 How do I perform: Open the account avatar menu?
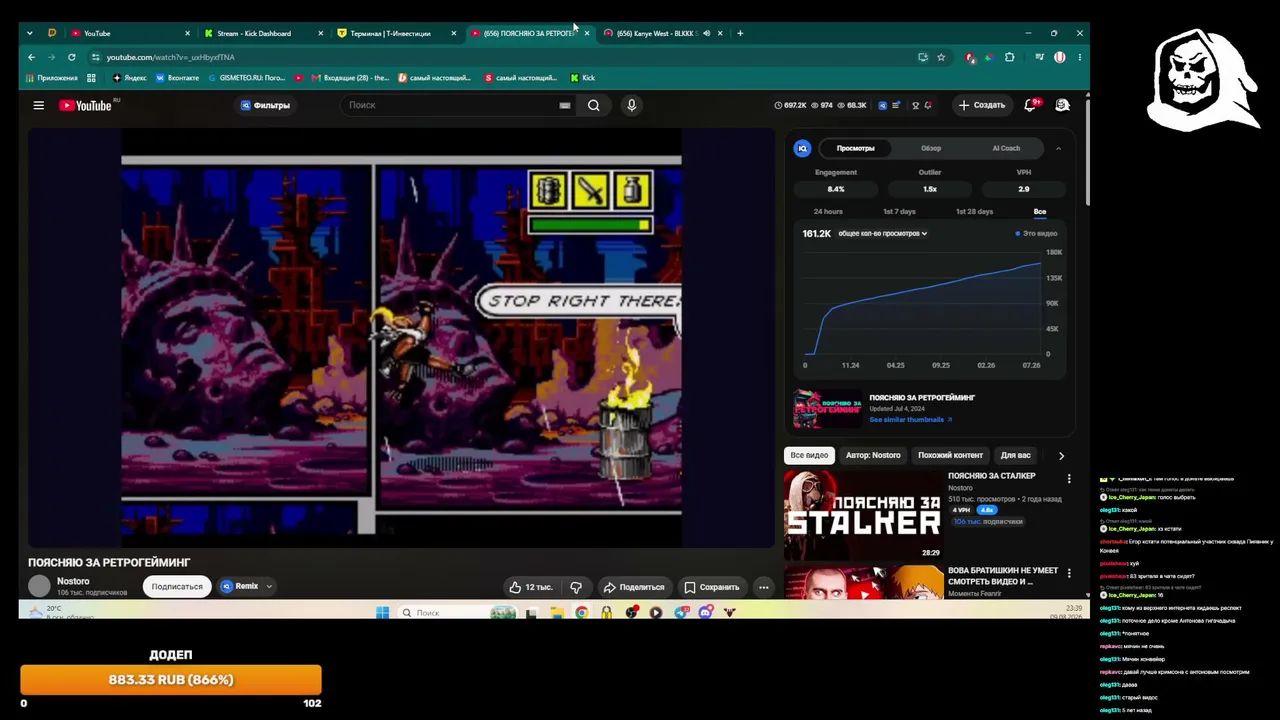tap(1062, 105)
